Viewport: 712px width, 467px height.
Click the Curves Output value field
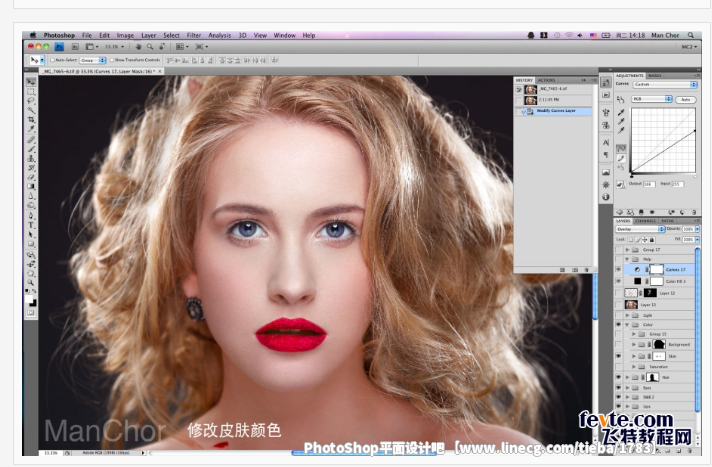click(x=649, y=184)
